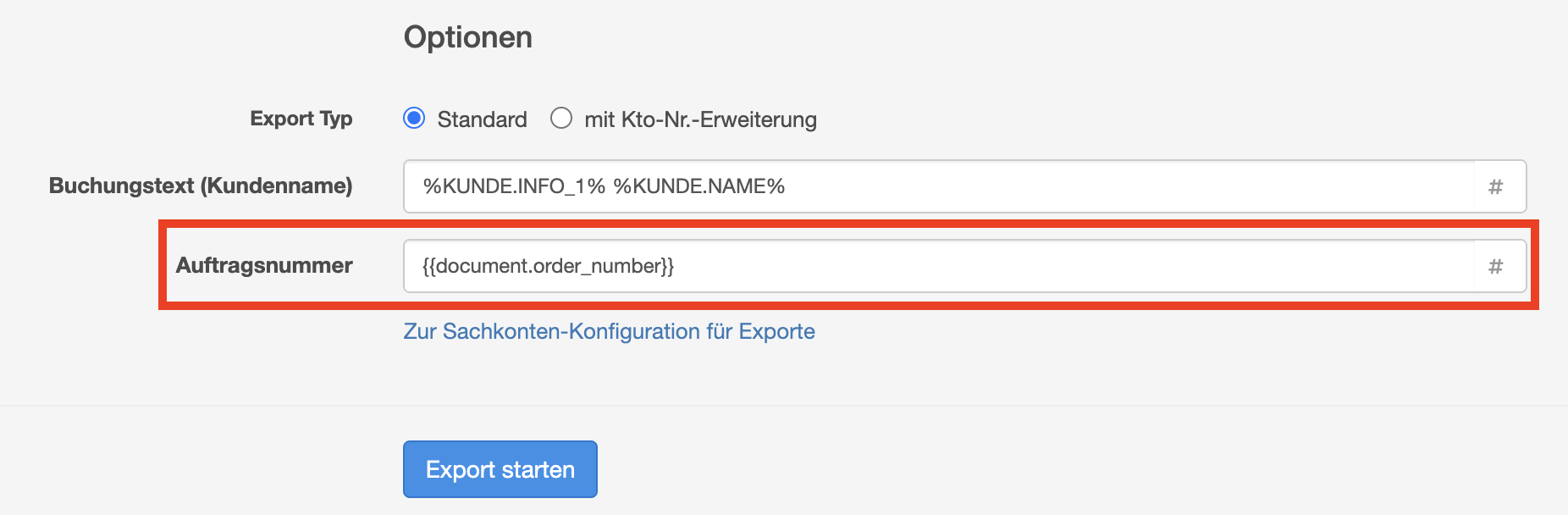Click the %KUNDE.NAME% placeholder text
1568x515 pixels.
click(699, 186)
